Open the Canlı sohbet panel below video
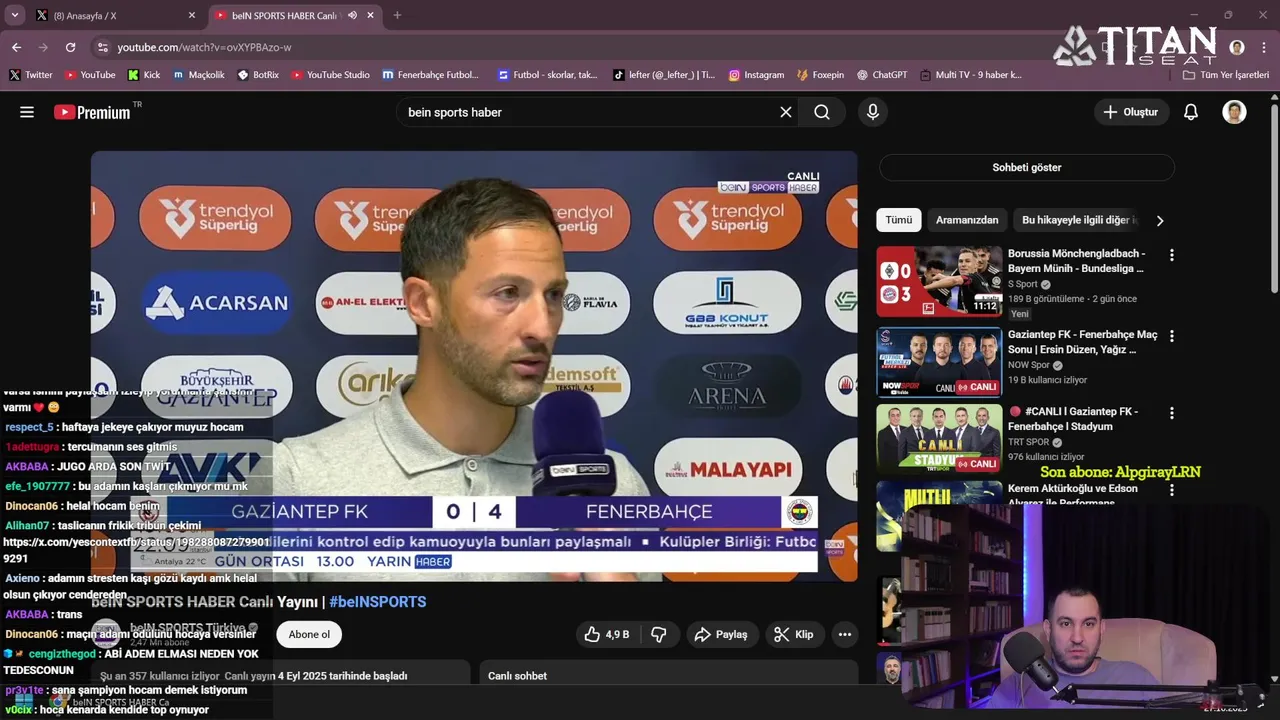 click(668, 676)
